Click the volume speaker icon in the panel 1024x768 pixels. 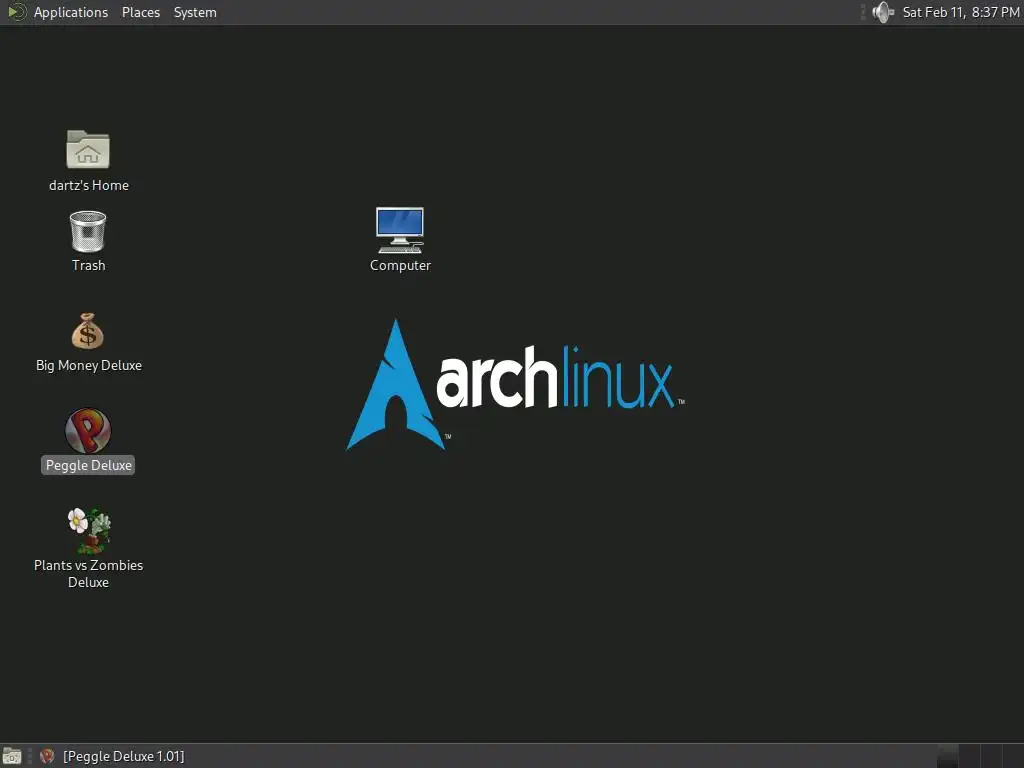click(883, 12)
